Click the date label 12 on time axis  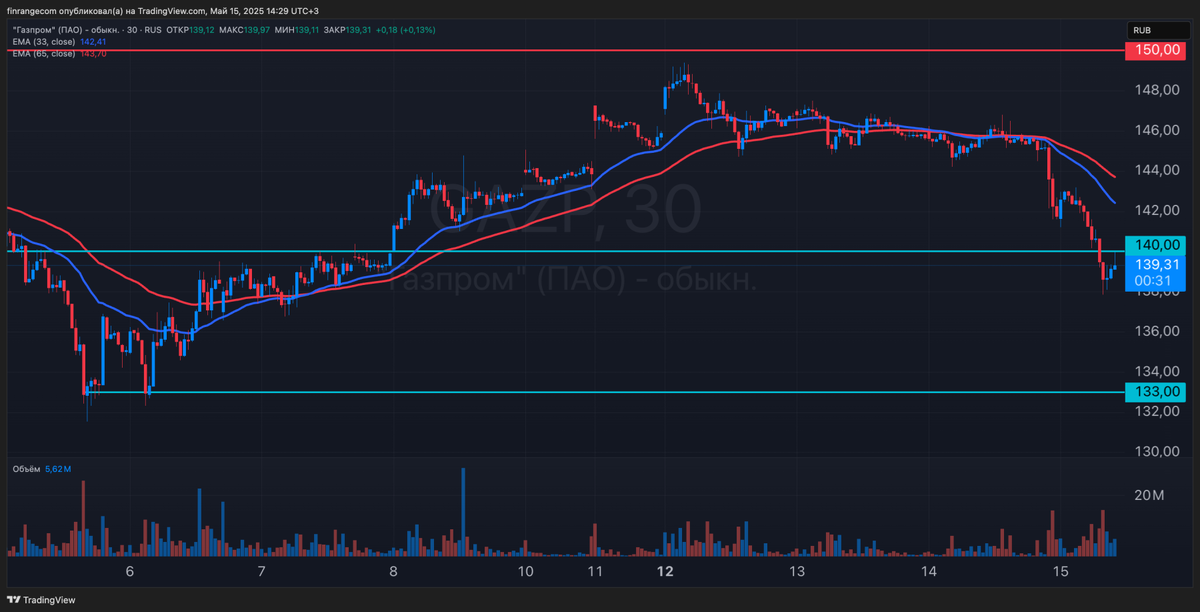point(664,571)
